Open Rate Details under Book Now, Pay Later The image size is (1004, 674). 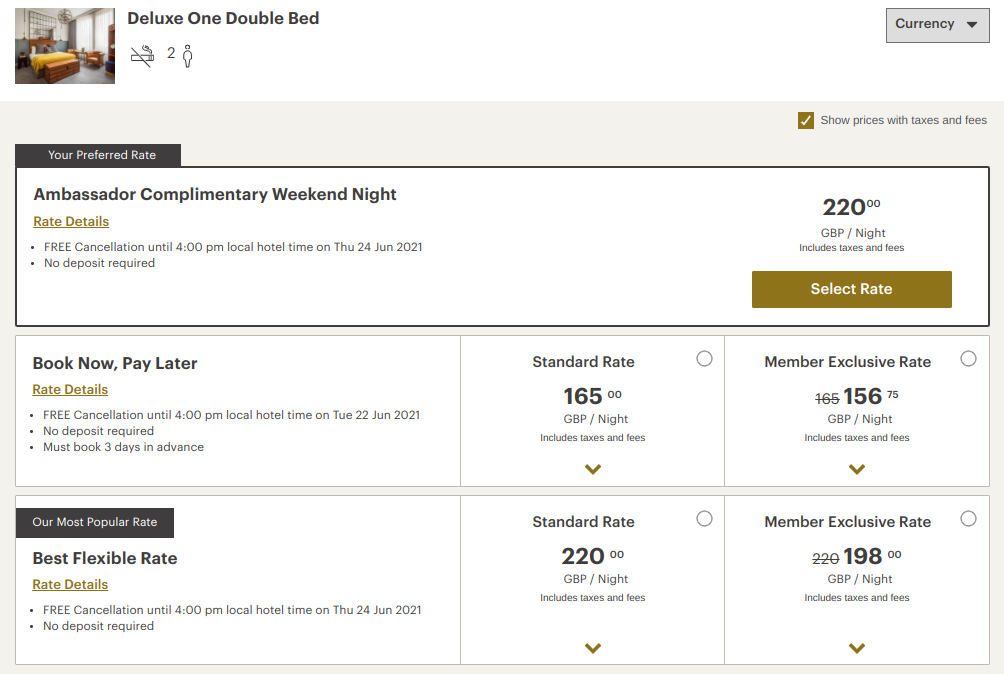coord(70,390)
